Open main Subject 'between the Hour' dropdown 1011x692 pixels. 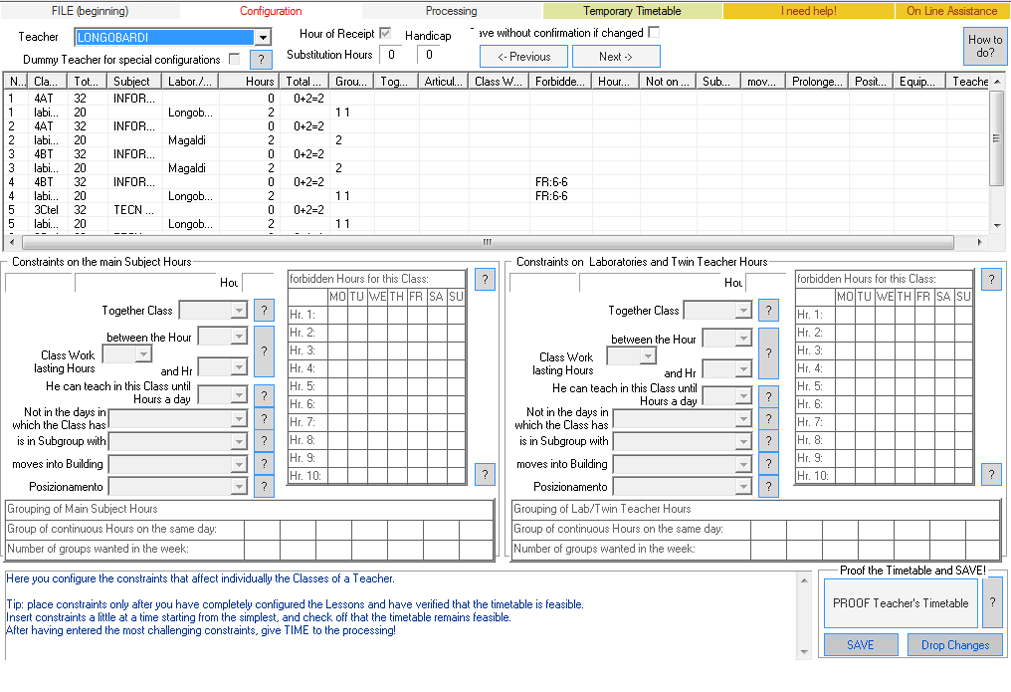[239, 337]
